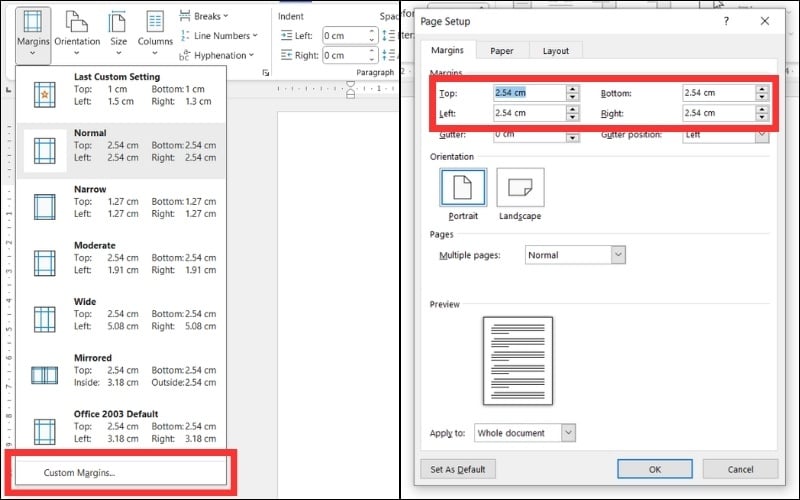Choose the Narrow margin preset
The height and width of the screenshot is (500, 800).
[x=121, y=207]
